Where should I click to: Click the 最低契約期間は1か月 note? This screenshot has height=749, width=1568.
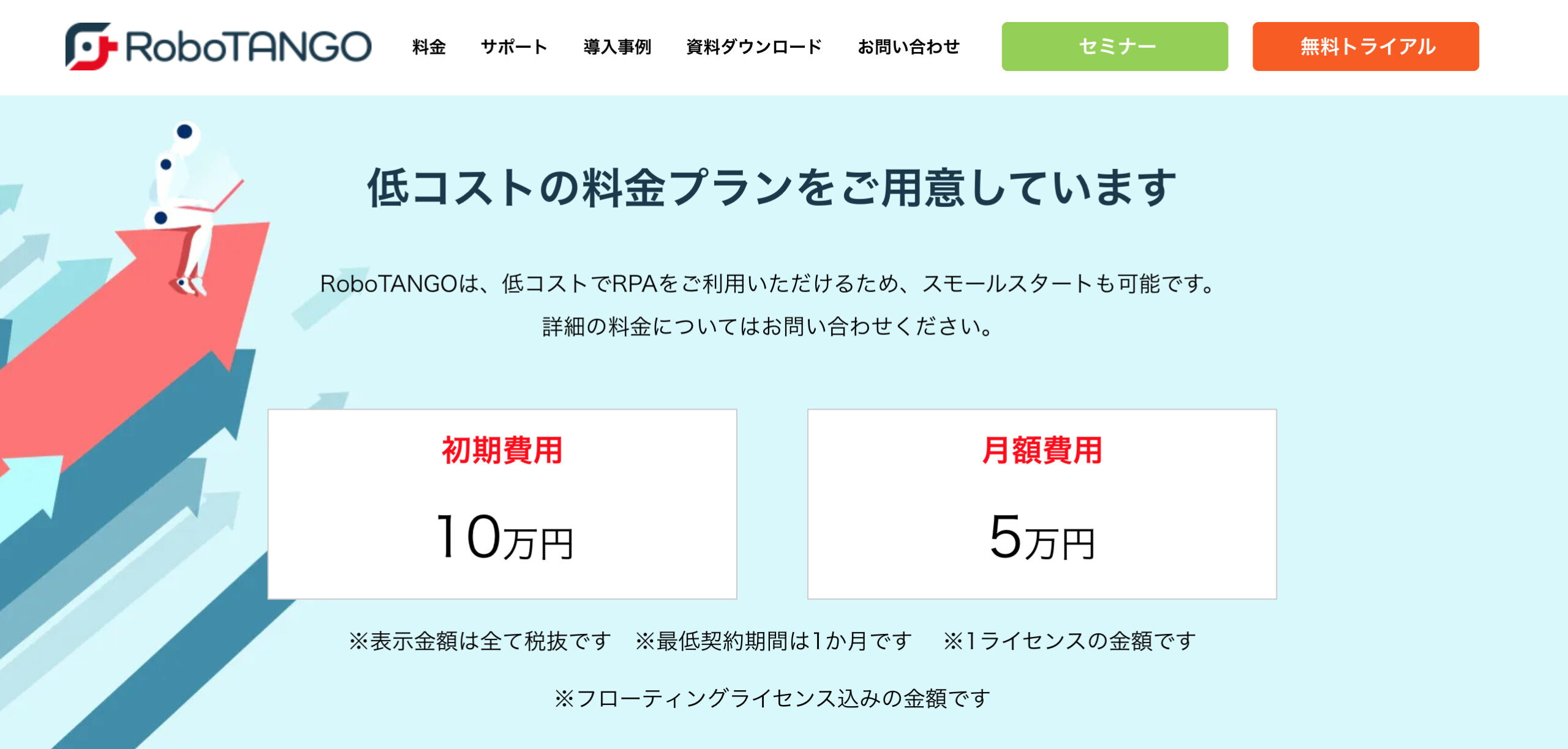click(x=774, y=641)
